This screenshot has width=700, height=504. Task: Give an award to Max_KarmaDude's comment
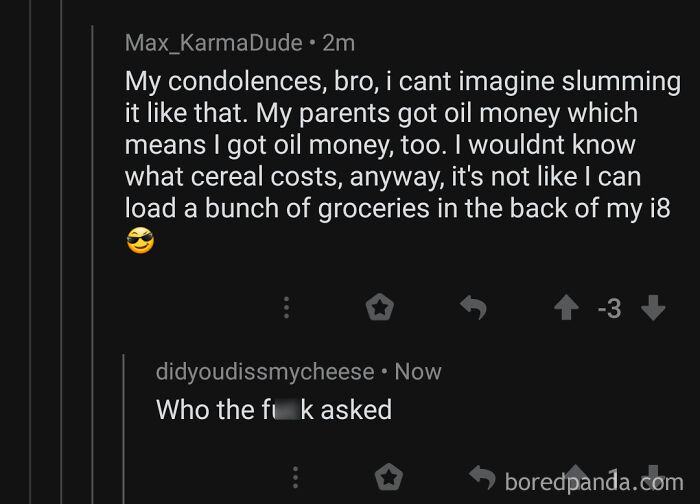click(379, 308)
